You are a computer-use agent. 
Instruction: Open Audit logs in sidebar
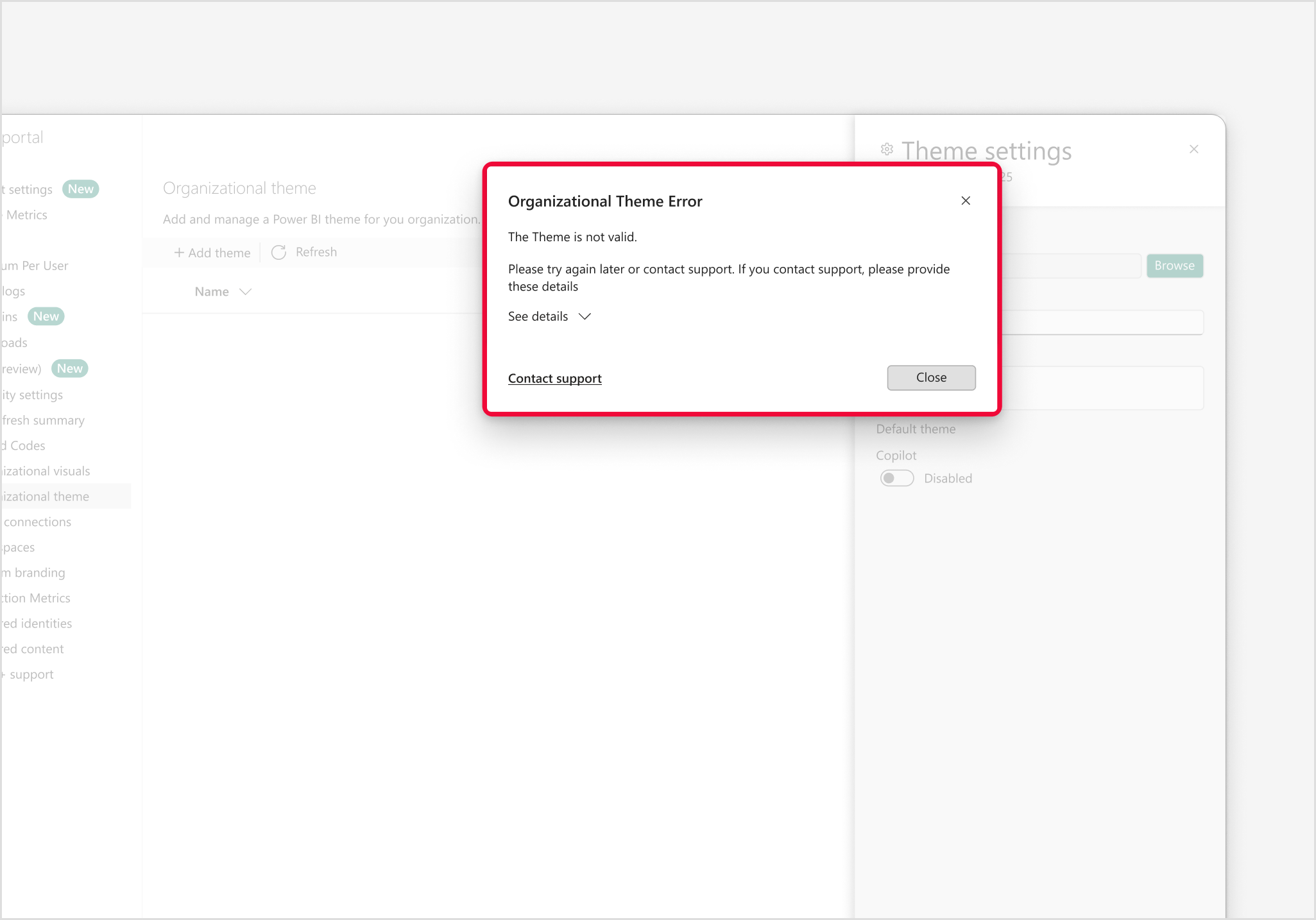pyautogui.click(x=13, y=291)
